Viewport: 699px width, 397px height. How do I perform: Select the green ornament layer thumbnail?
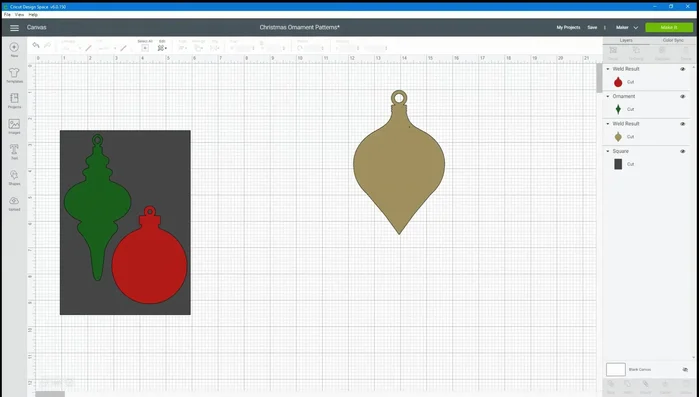[x=618, y=109]
